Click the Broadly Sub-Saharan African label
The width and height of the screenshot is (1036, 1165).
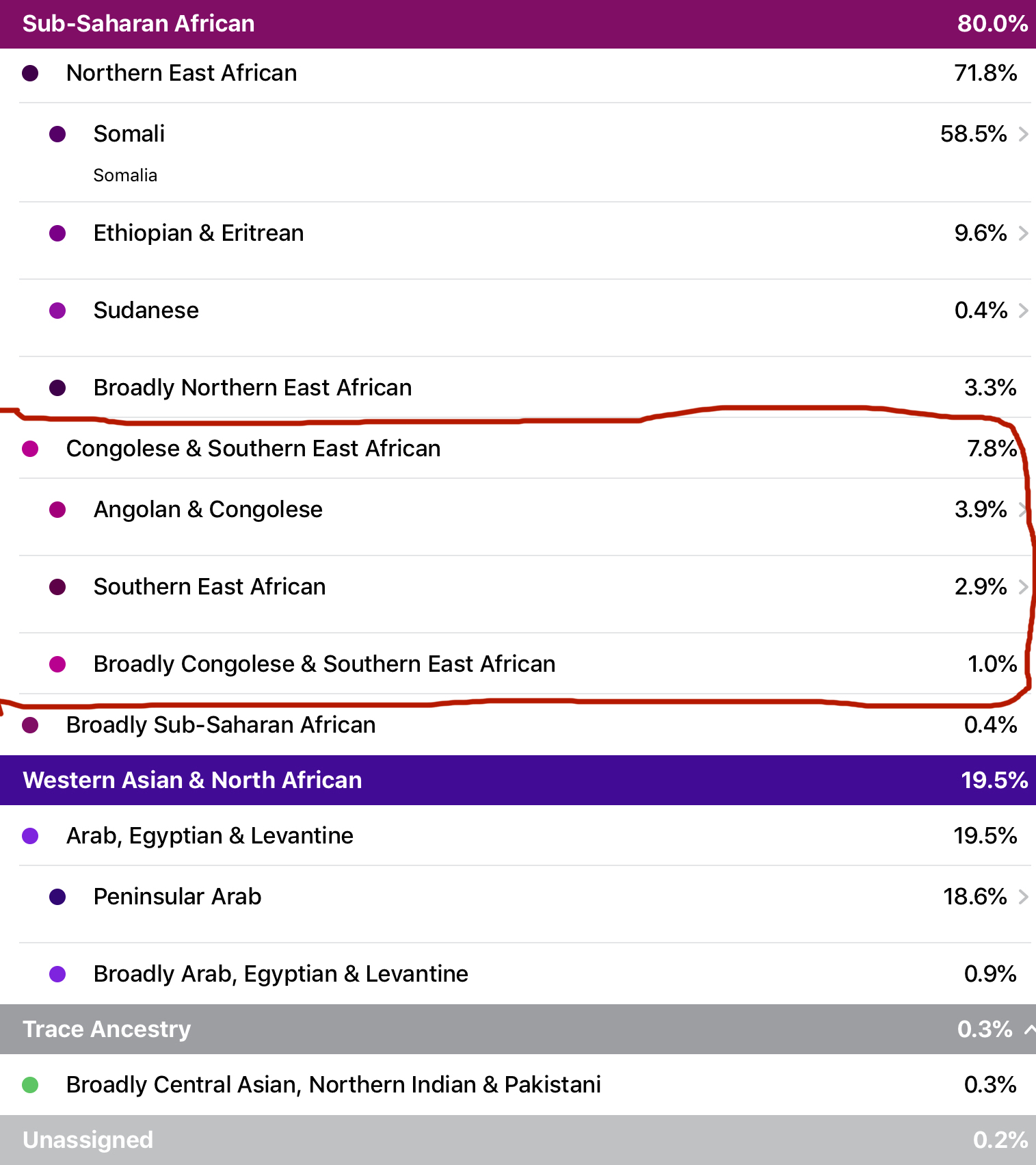pos(220,725)
